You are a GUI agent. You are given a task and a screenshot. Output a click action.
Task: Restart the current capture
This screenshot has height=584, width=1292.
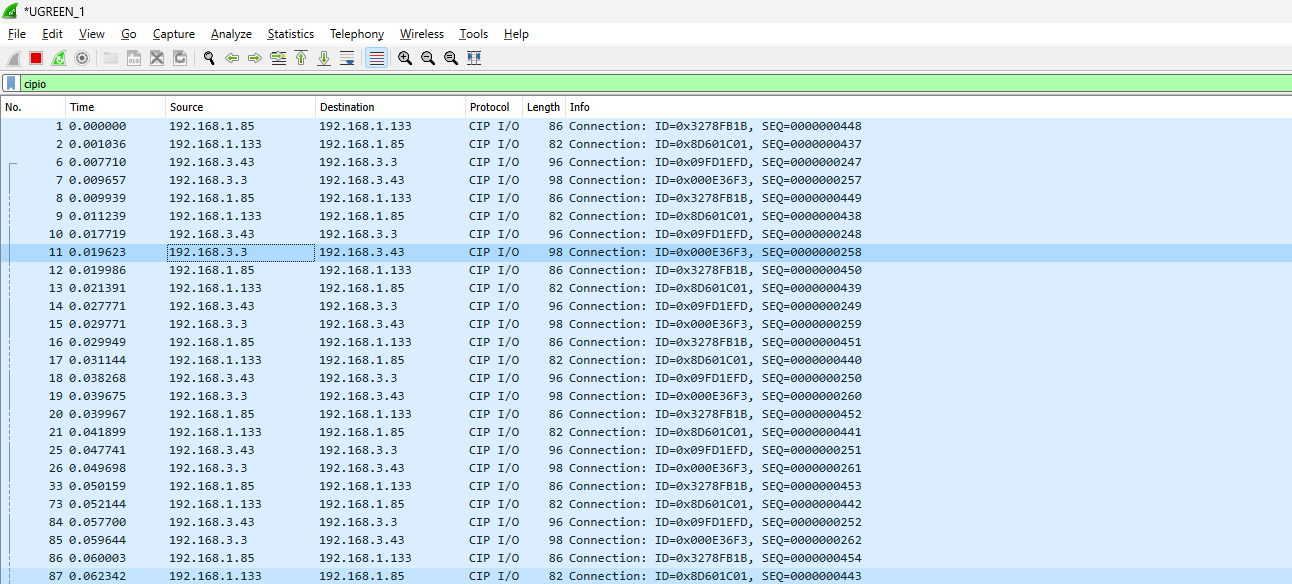click(x=59, y=58)
